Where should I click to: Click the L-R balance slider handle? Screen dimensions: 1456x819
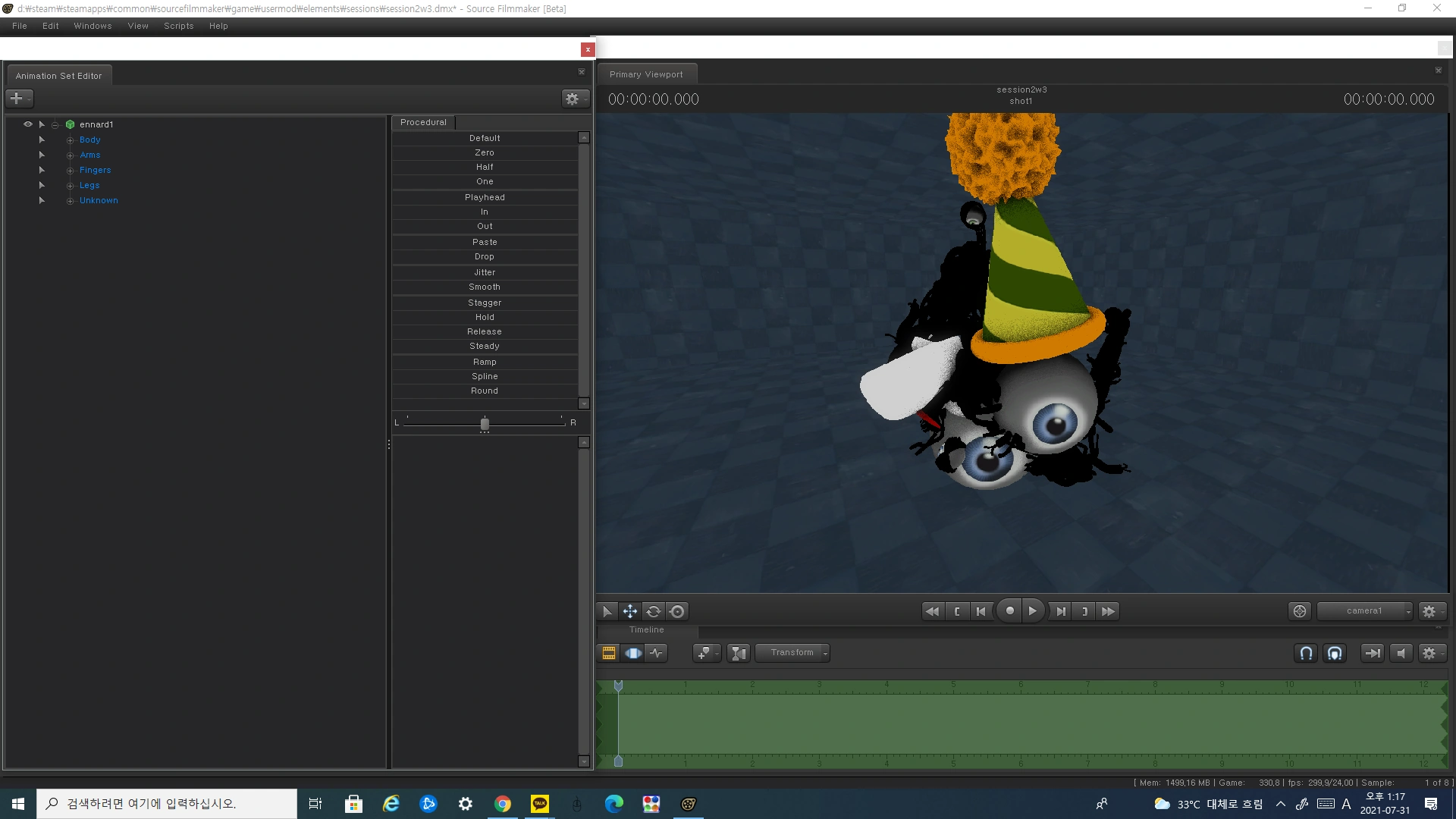pyautogui.click(x=485, y=424)
